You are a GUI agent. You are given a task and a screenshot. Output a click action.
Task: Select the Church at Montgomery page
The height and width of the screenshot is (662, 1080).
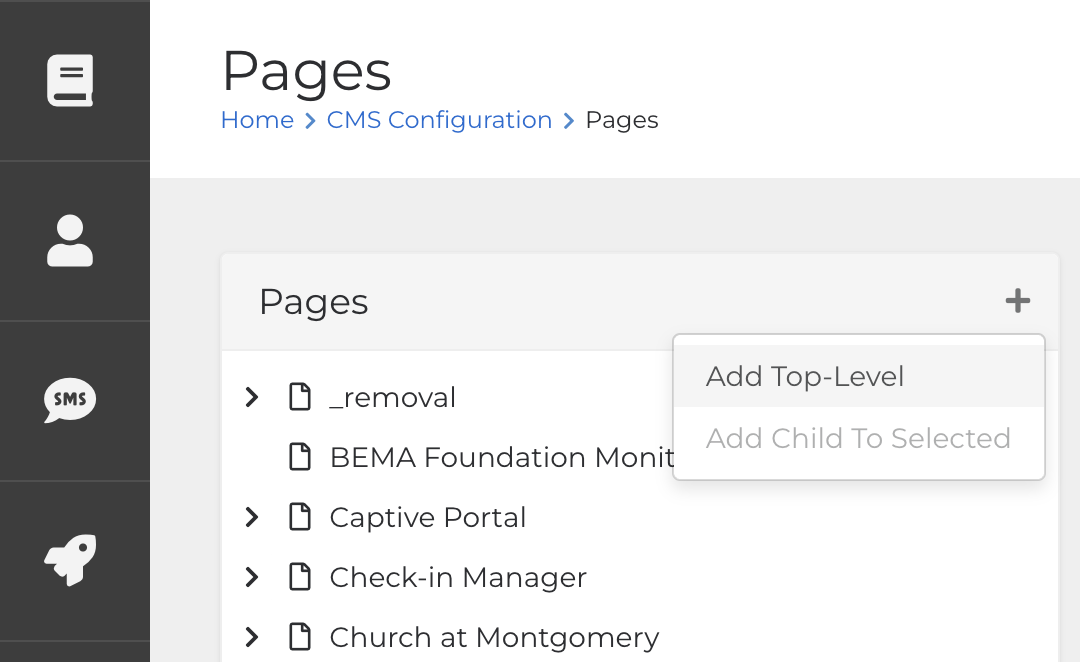pos(494,637)
